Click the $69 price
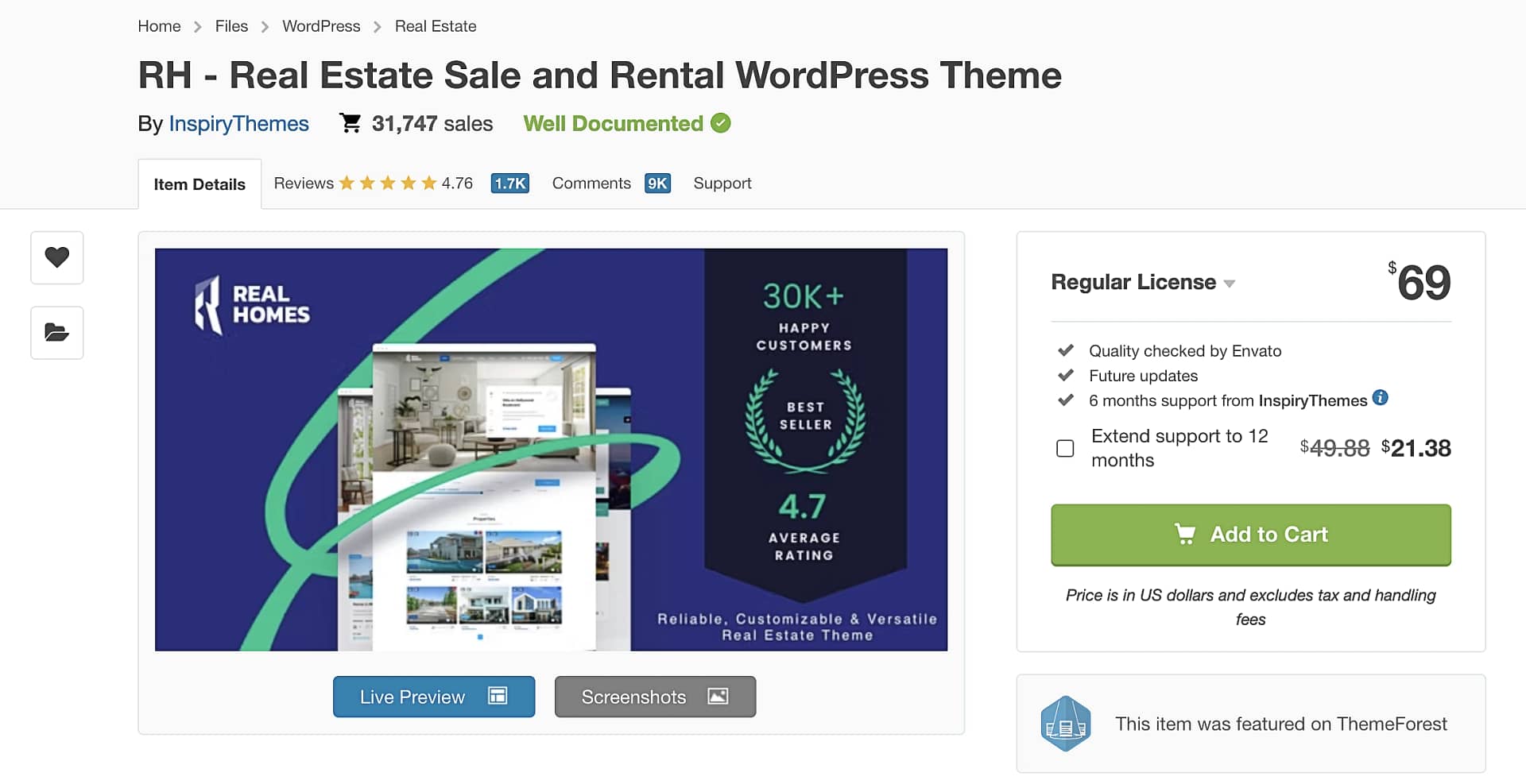The width and height of the screenshot is (1526, 784). coord(1419,282)
